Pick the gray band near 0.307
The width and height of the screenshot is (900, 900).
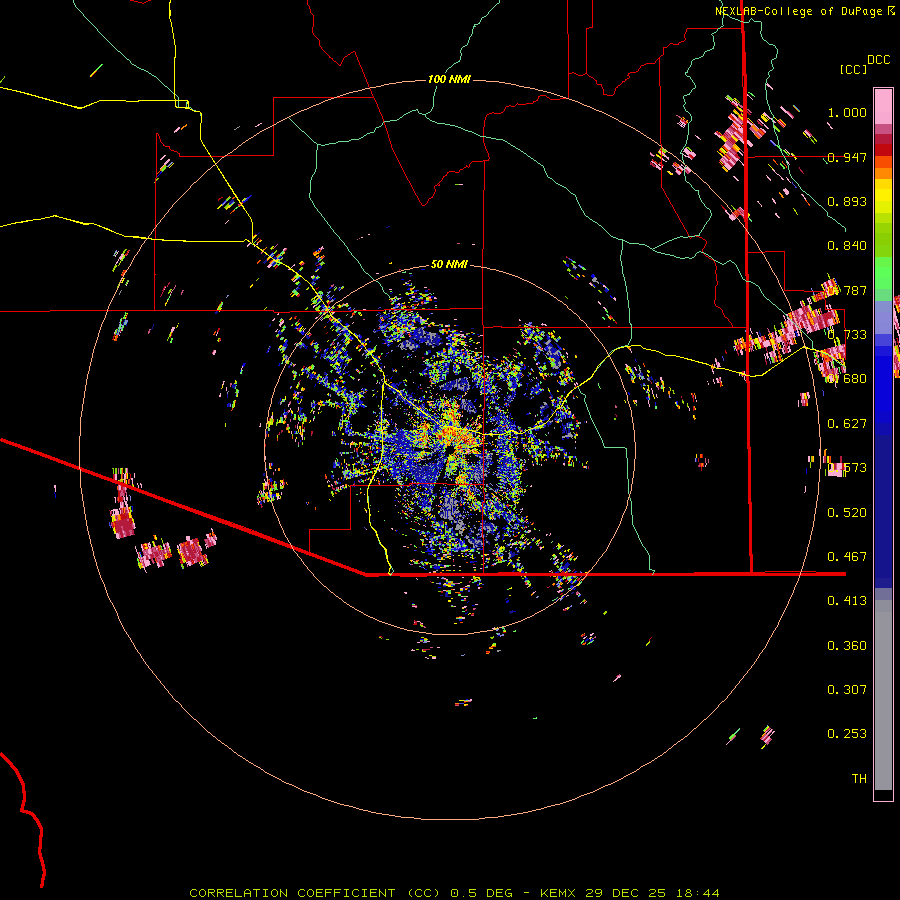[x=883, y=695]
